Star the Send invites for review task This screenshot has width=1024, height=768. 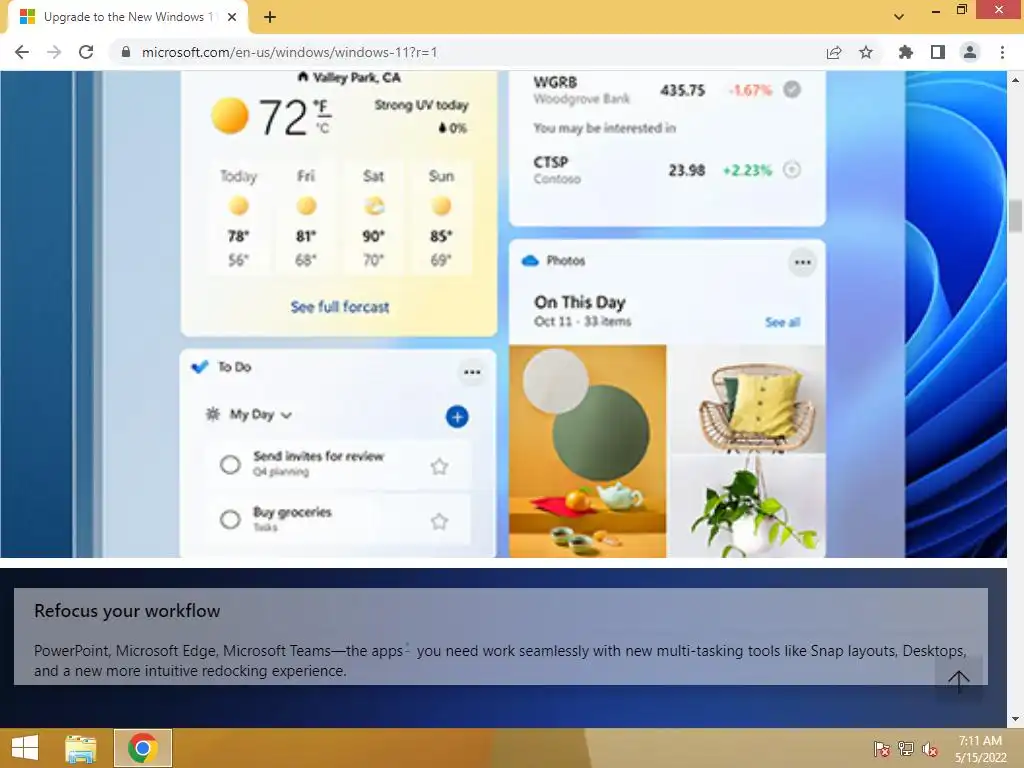[440, 466]
